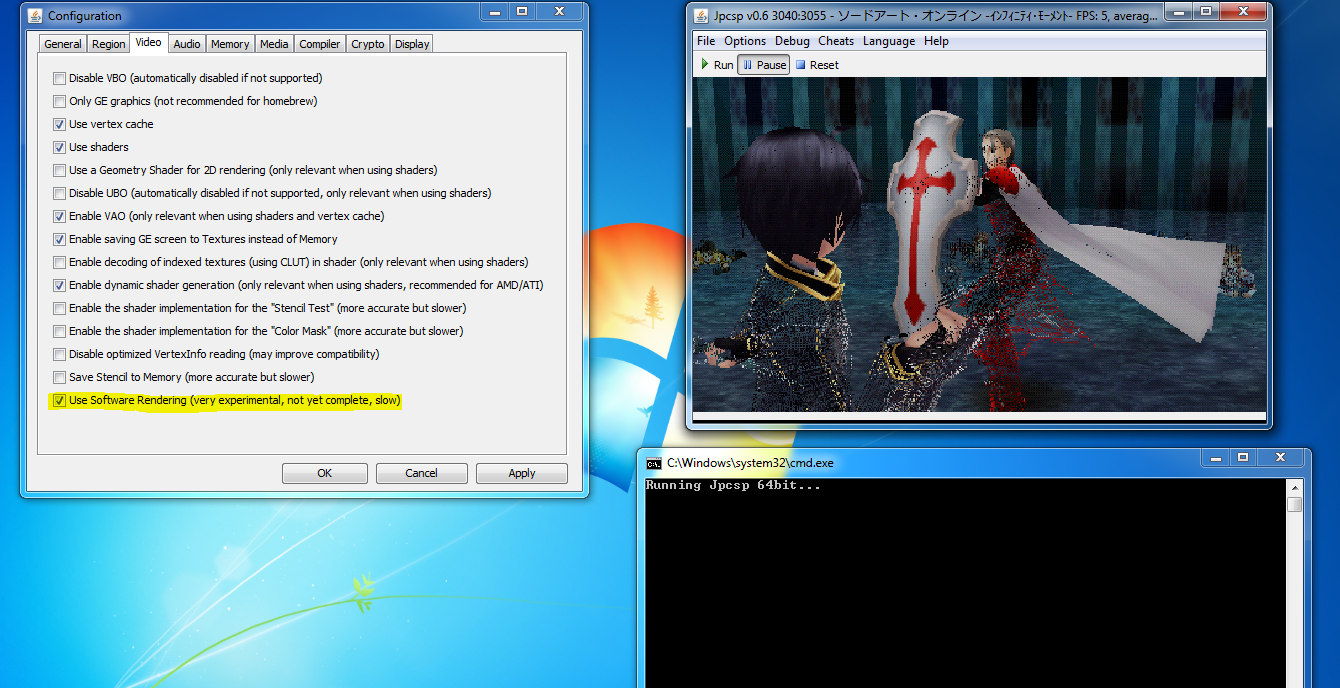Click Reset in Jpcsp toolbar
The height and width of the screenshot is (688, 1340).
[817, 65]
